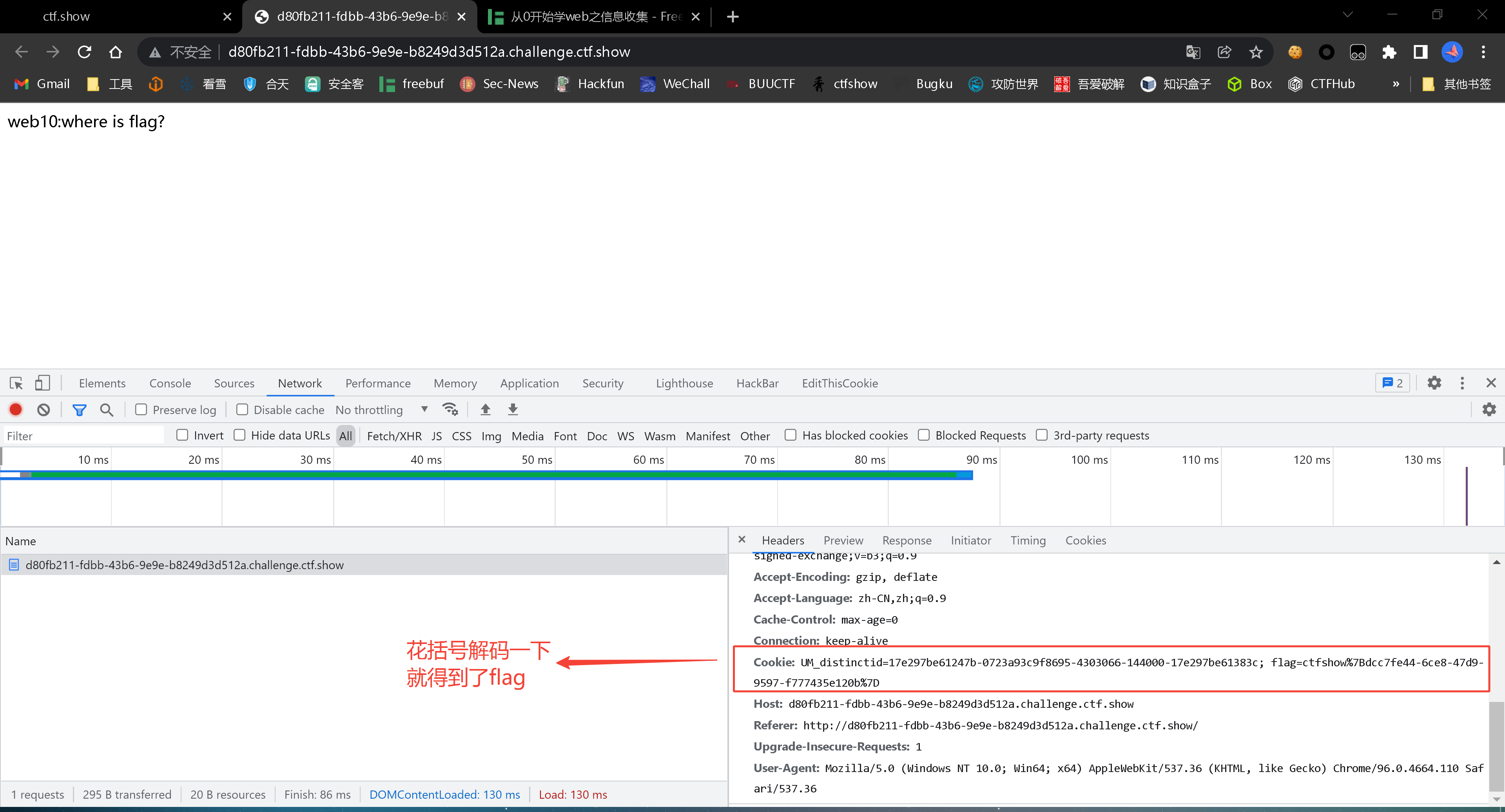The width and height of the screenshot is (1505, 812).
Task: Click the network Filter text field
Action: coord(82,436)
